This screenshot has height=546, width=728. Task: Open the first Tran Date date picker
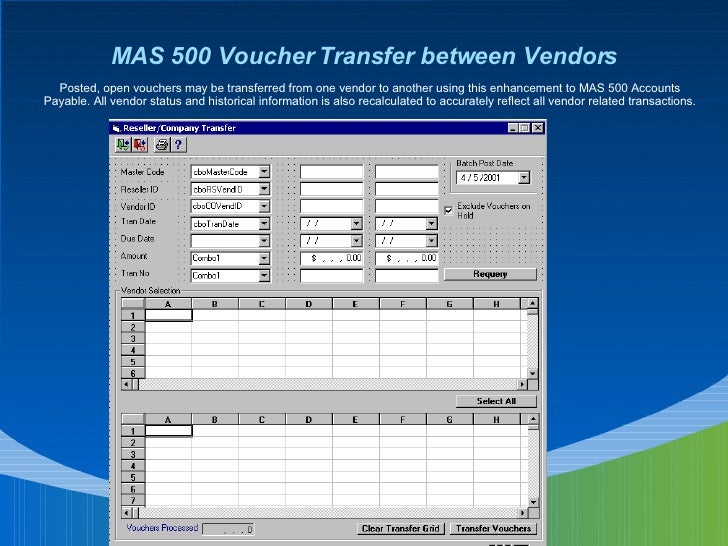[356, 224]
